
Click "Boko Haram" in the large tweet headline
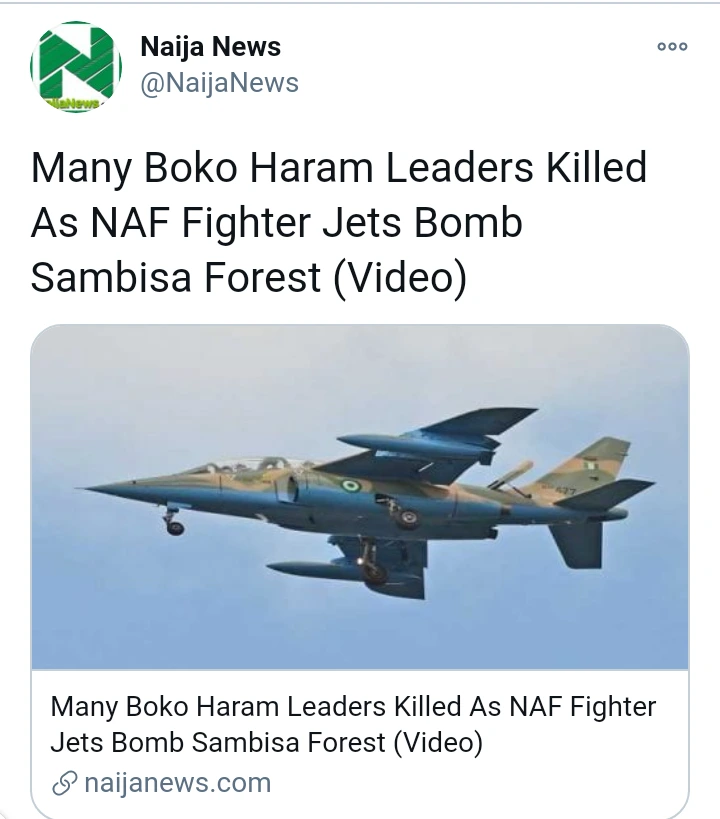[x=254, y=168]
